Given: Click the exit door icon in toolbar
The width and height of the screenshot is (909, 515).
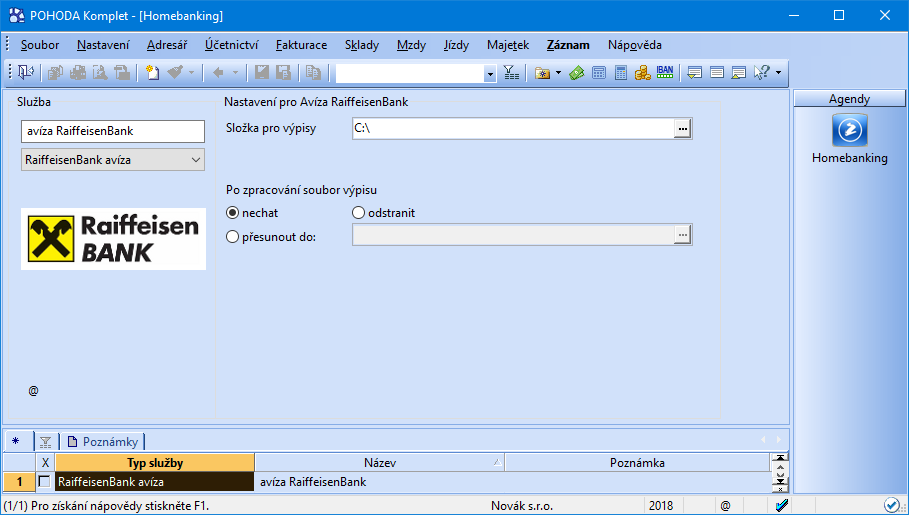Looking at the screenshot, I should tap(26, 72).
